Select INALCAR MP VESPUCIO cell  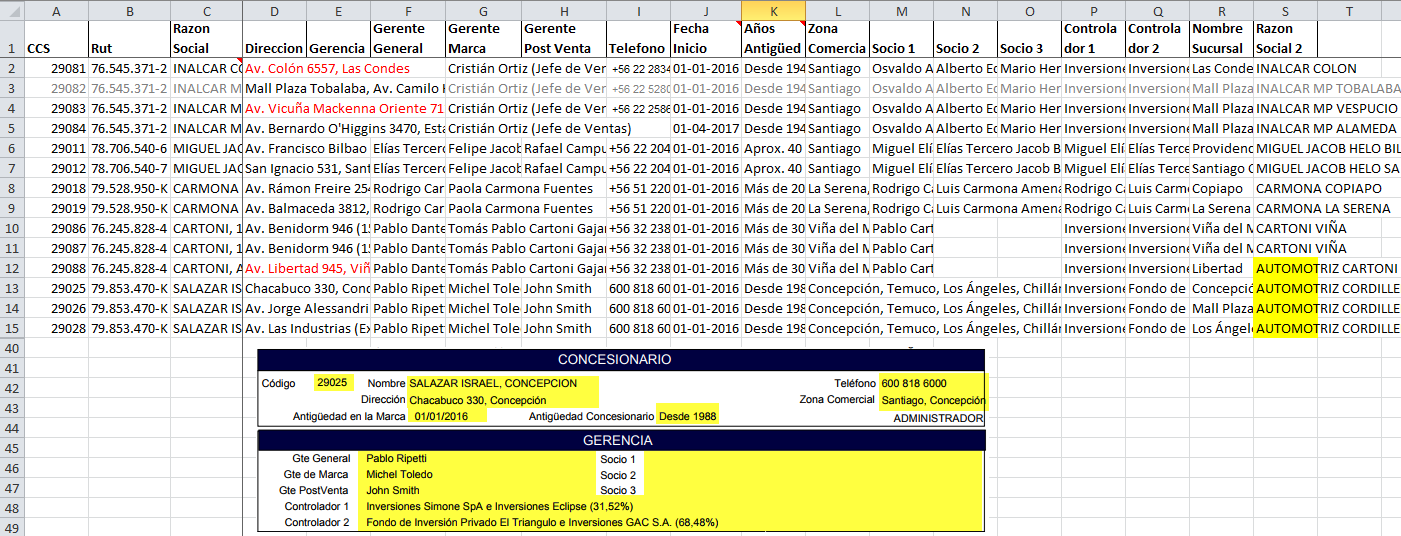coord(1326,108)
